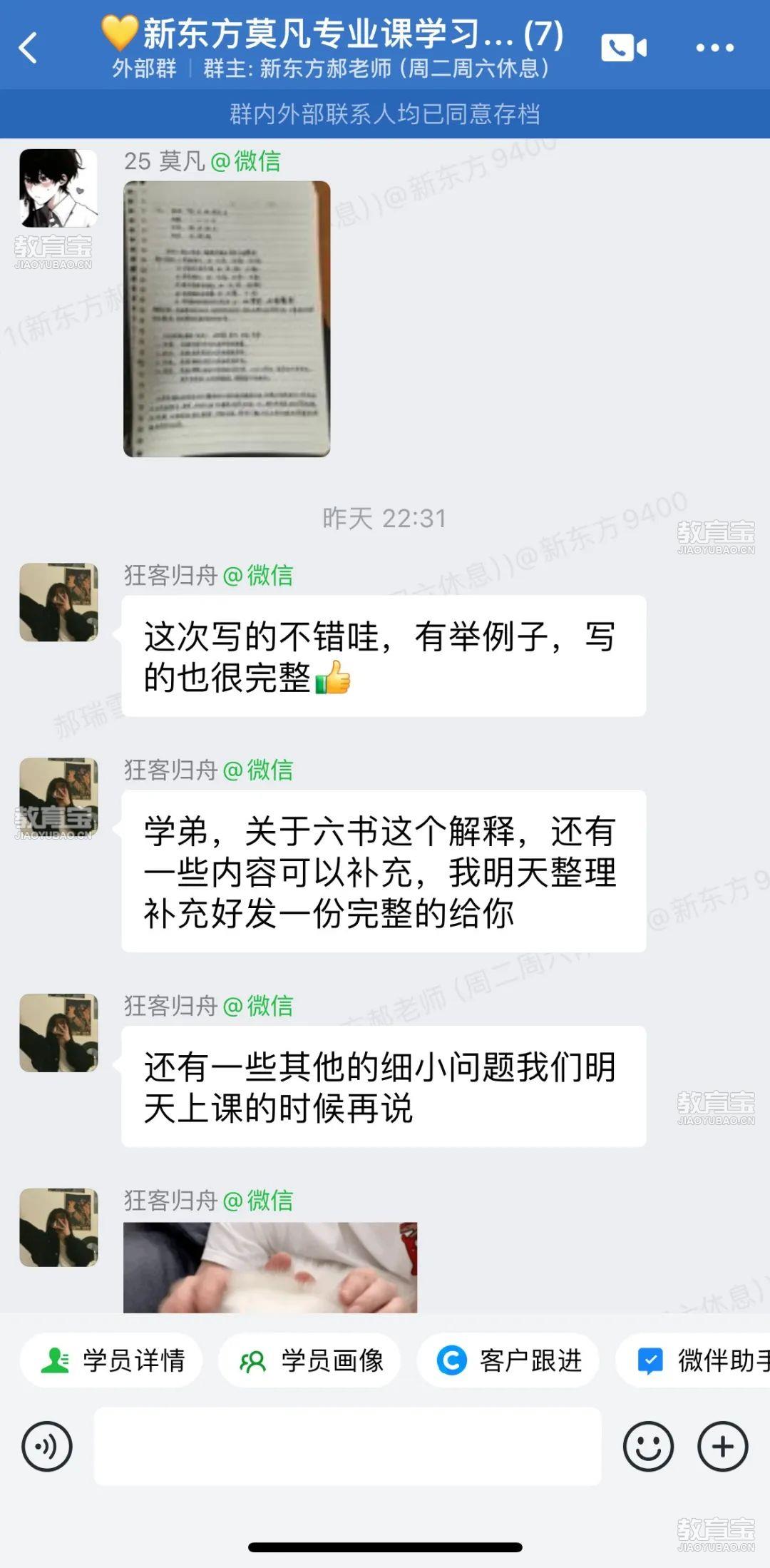Open 学员画像 shortcut
Screen dimensions: 770x1568
coord(309,1360)
